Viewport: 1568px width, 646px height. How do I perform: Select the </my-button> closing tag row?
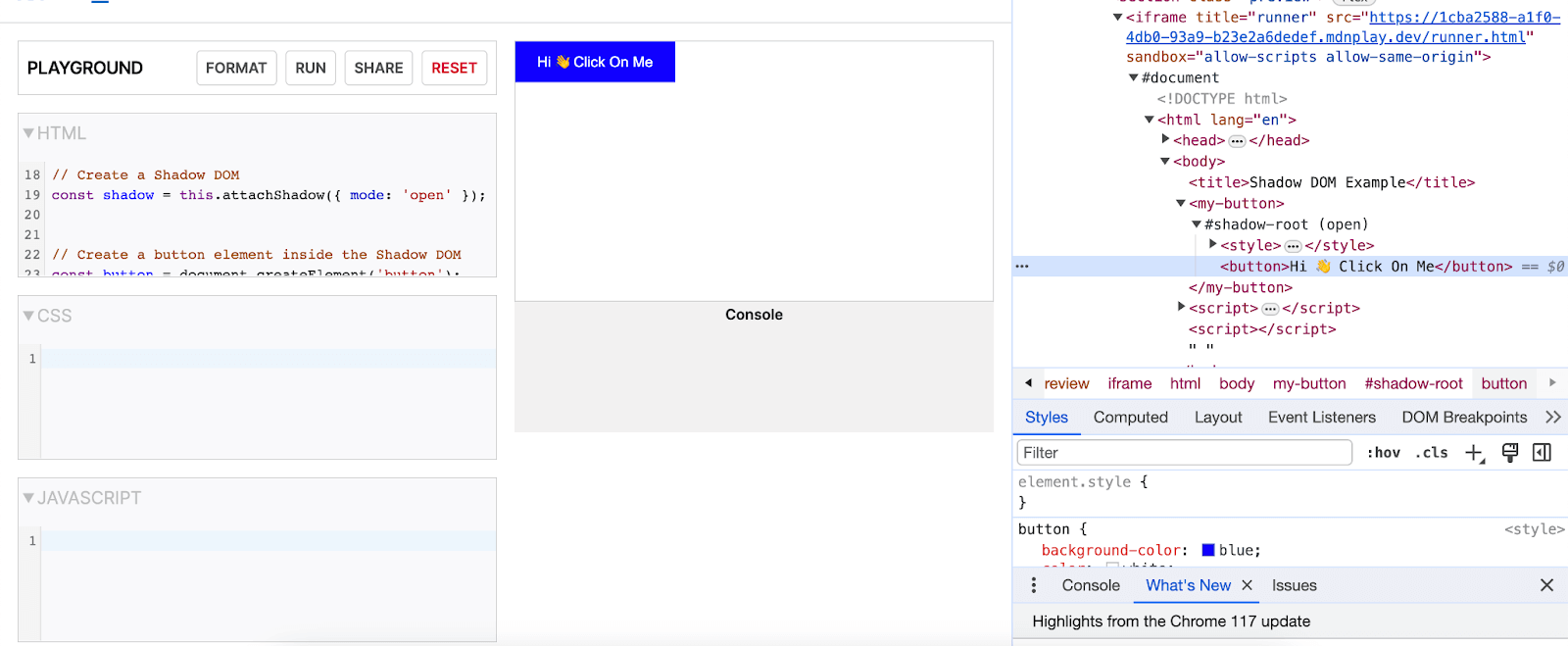click(x=1241, y=288)
